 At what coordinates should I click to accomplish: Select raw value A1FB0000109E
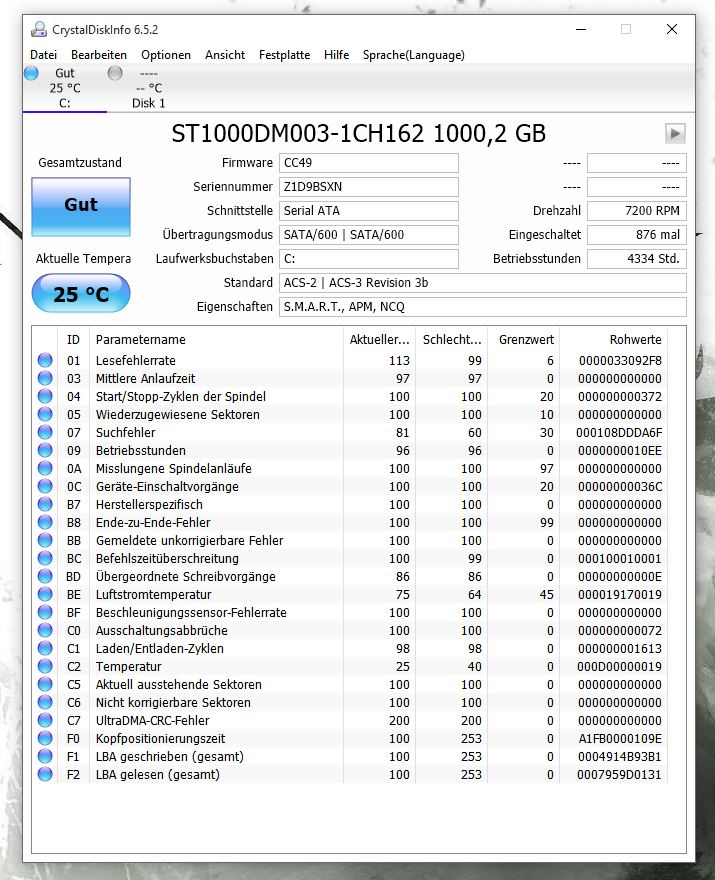620,739
